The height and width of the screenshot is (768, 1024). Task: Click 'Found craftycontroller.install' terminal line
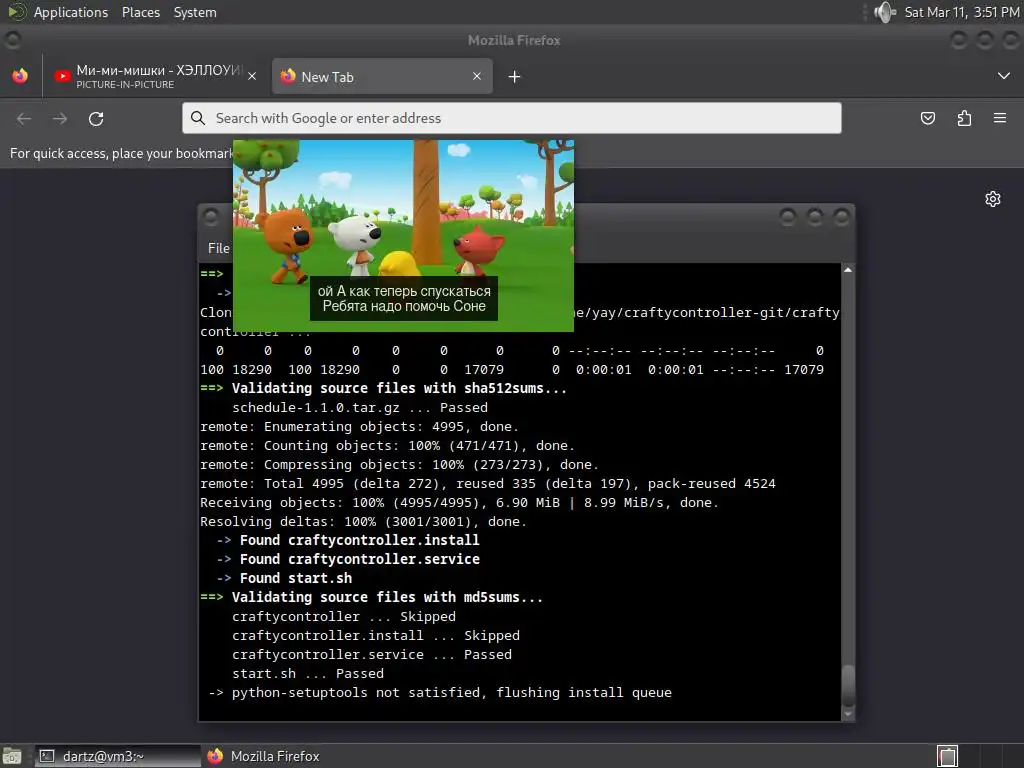[348, 541]
